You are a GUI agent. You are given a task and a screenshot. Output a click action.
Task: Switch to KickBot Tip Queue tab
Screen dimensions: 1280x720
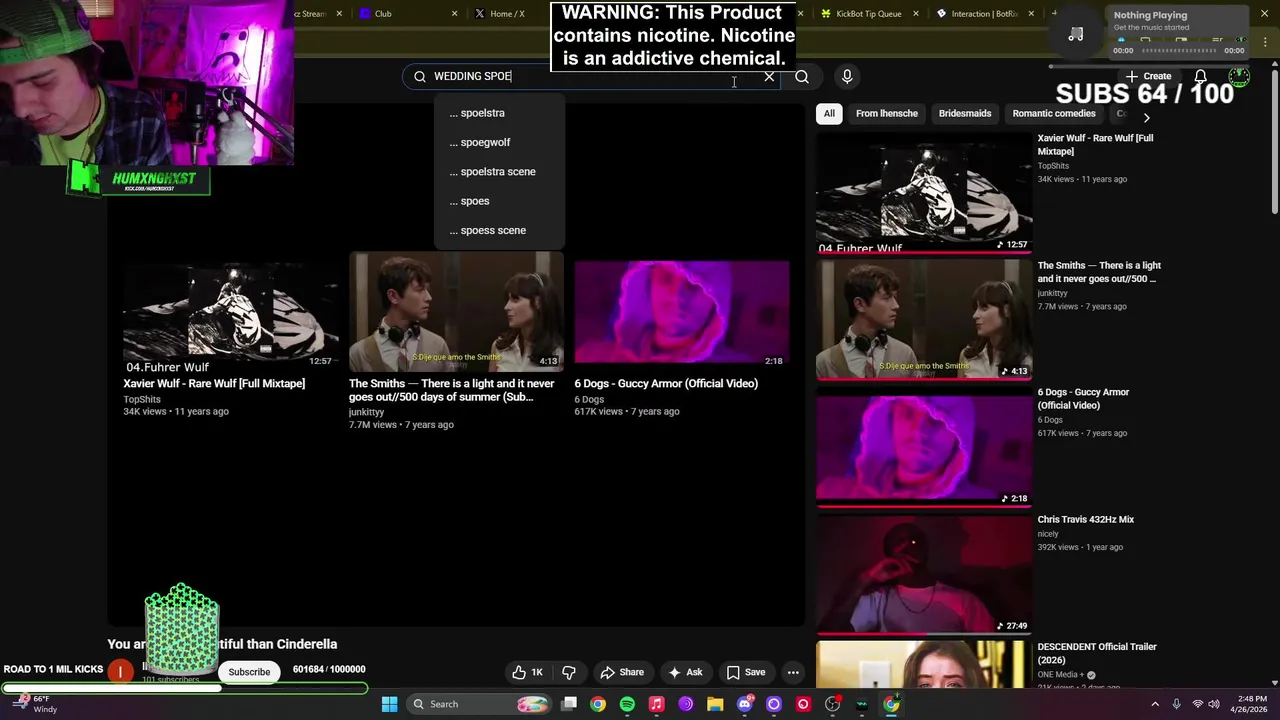pos(868,14)
